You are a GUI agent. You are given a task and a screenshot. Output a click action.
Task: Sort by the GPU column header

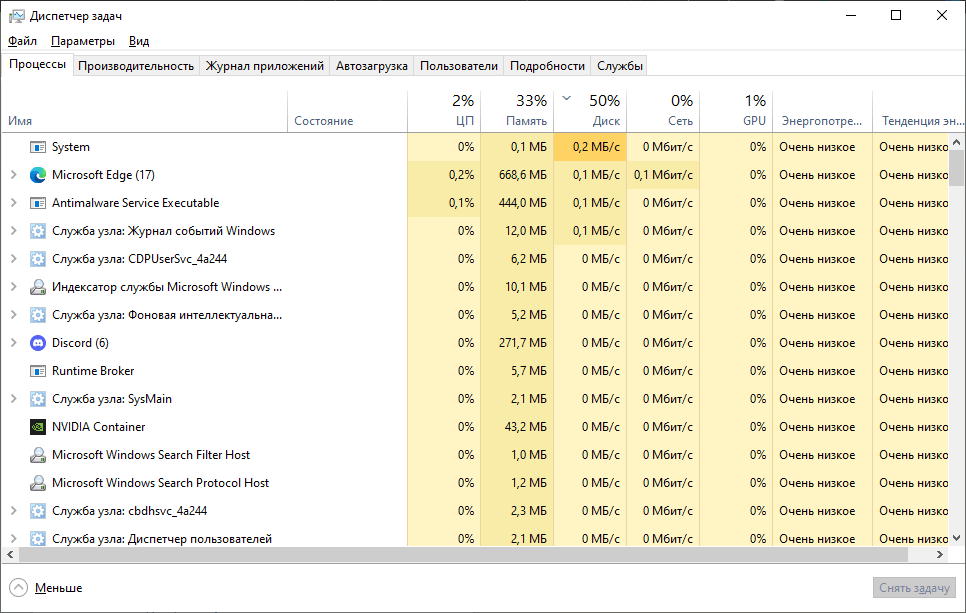coord(736,112)
